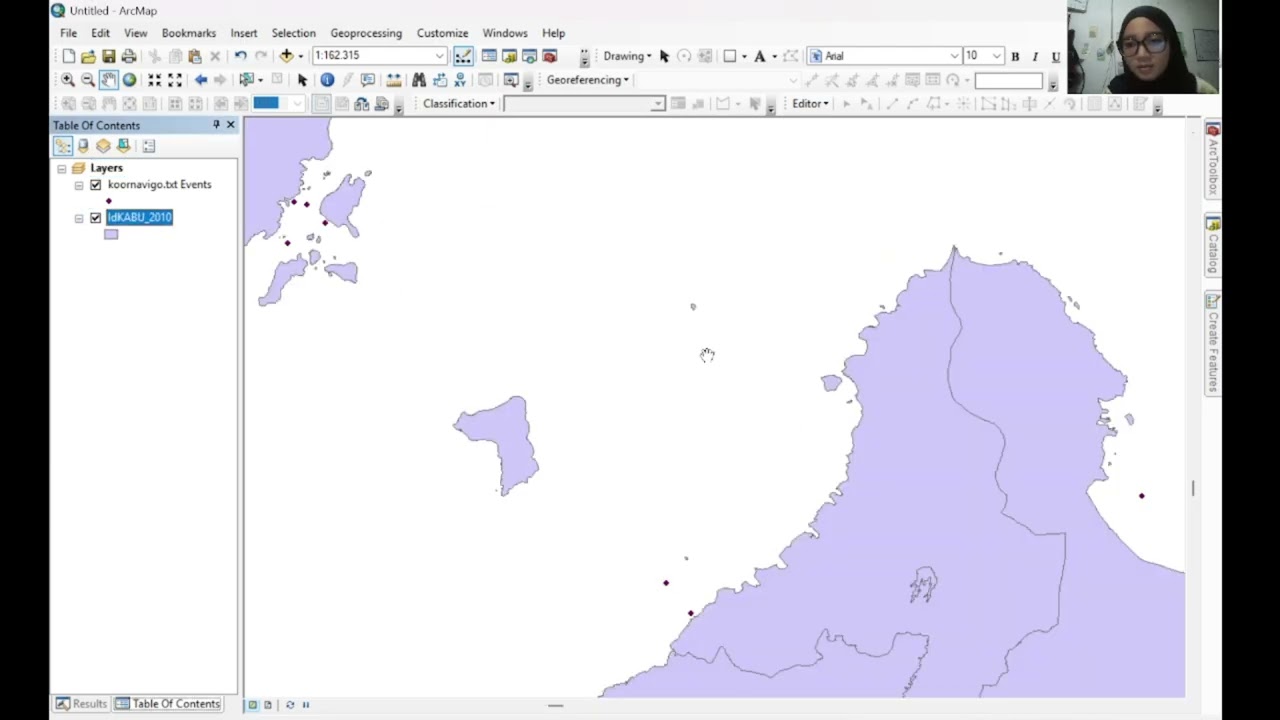Collapse IdKABU_2010 layer legend

79,218
